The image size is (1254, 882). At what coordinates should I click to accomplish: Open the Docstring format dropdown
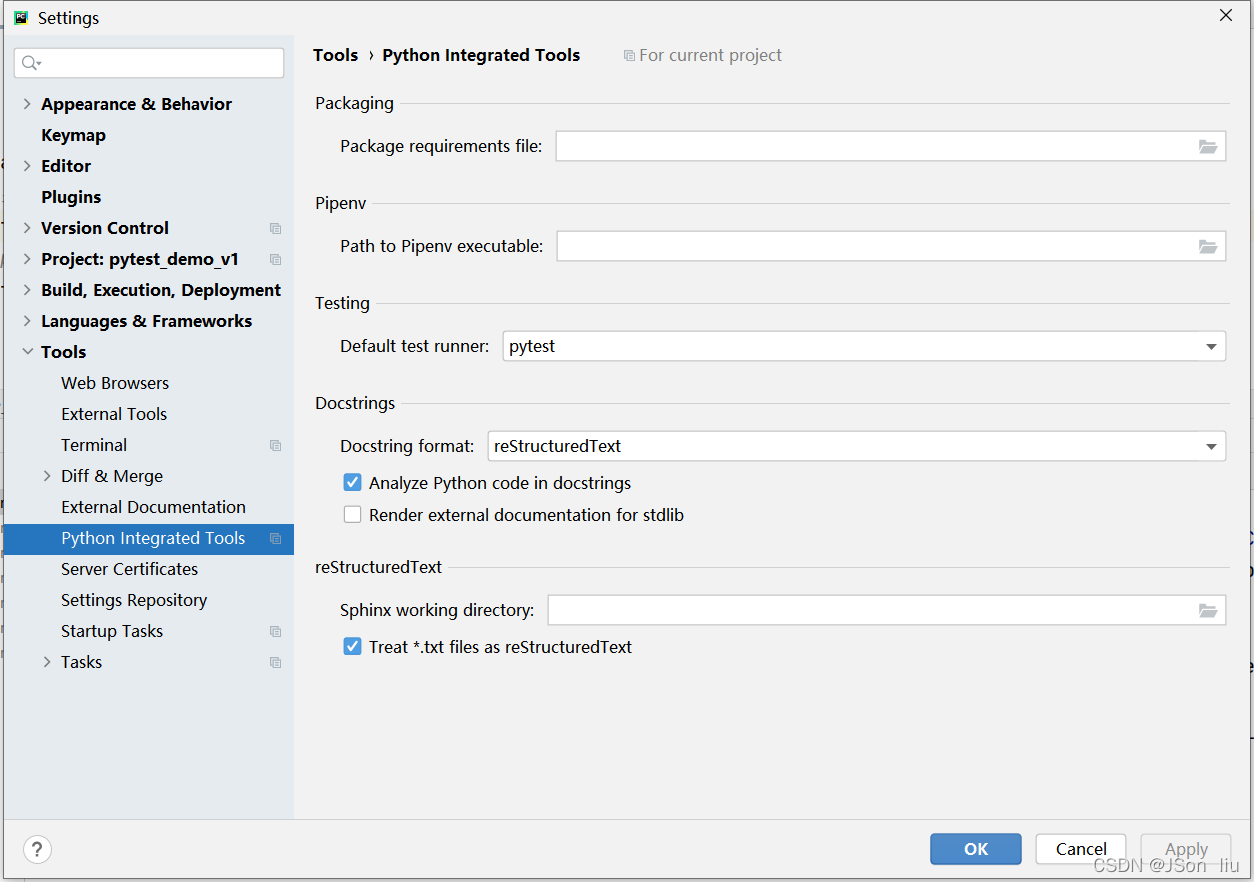click(x=1211, y=447)
